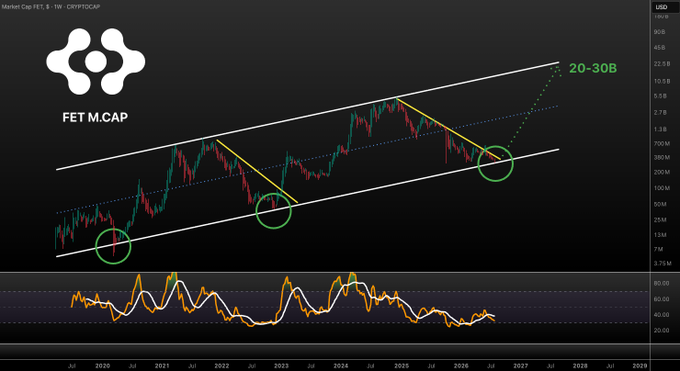Select the '20-30B' green target label
Screen dimensions: 680x371
(x=593, y=68)
